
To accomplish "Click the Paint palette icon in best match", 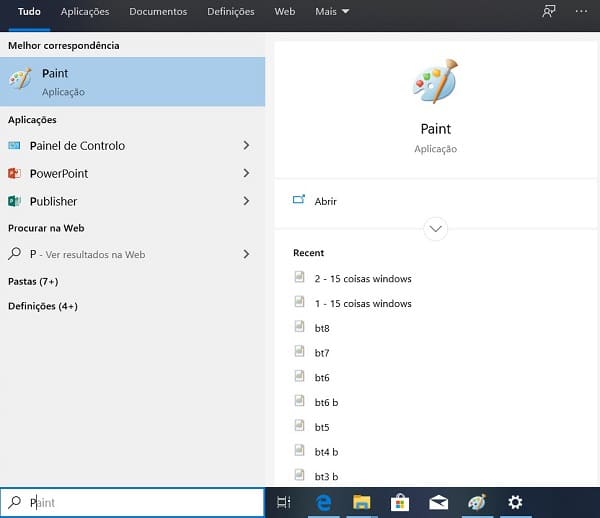I will [20, 79].
